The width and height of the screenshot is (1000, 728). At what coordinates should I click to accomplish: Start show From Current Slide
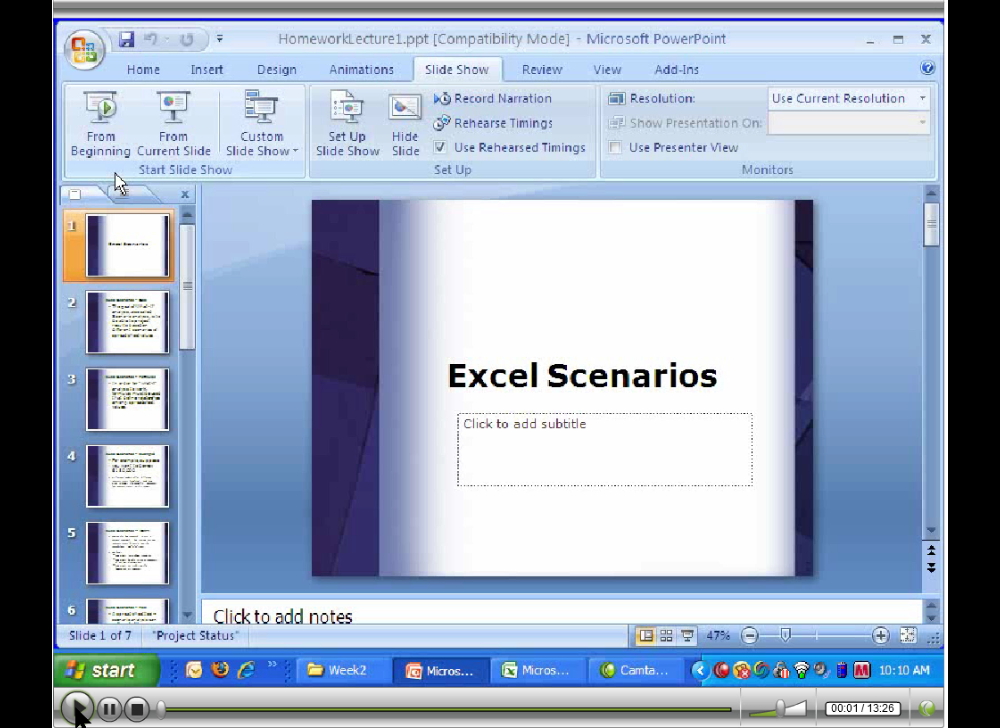click(173, 123)
